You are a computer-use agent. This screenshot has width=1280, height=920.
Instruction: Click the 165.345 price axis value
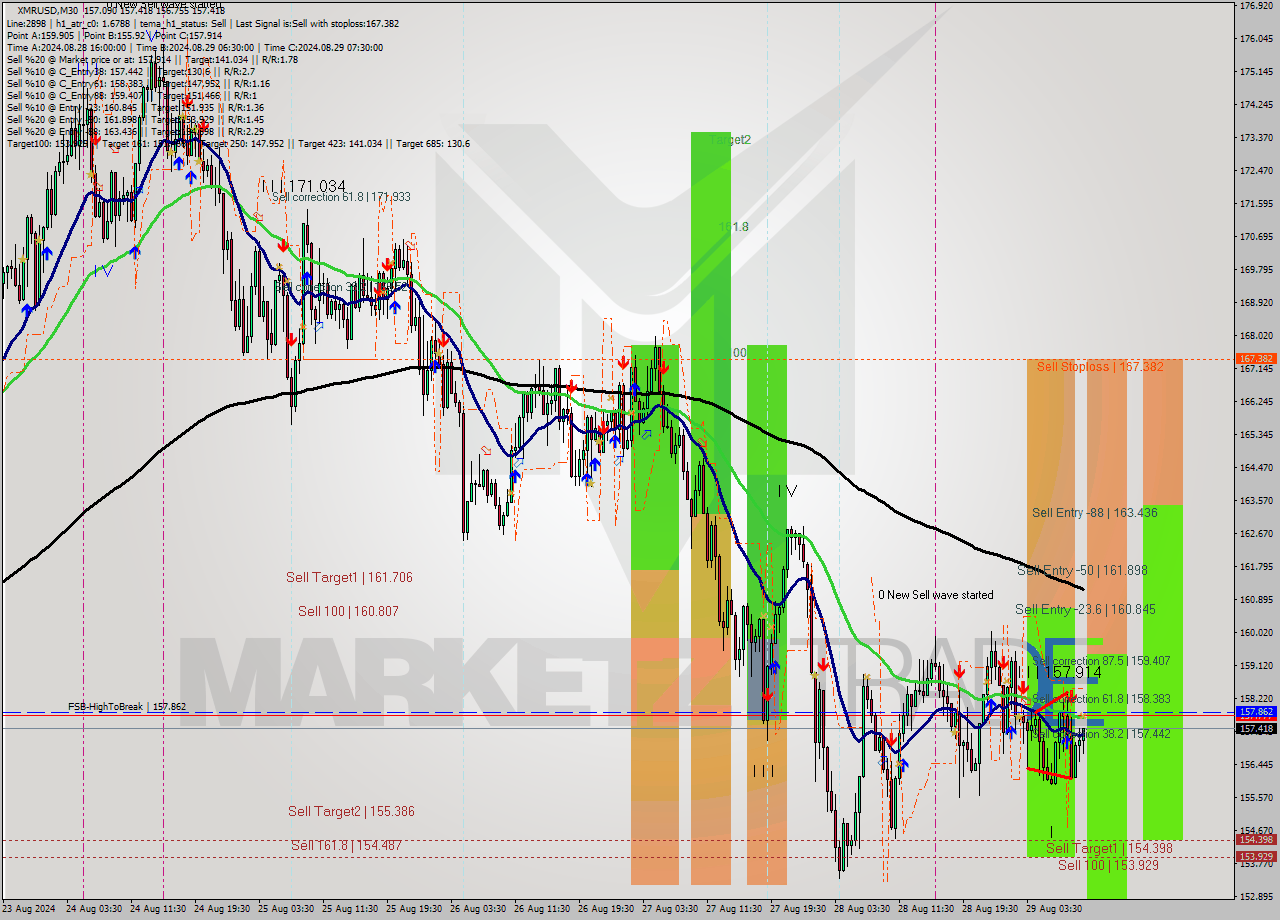point(1255,434)
